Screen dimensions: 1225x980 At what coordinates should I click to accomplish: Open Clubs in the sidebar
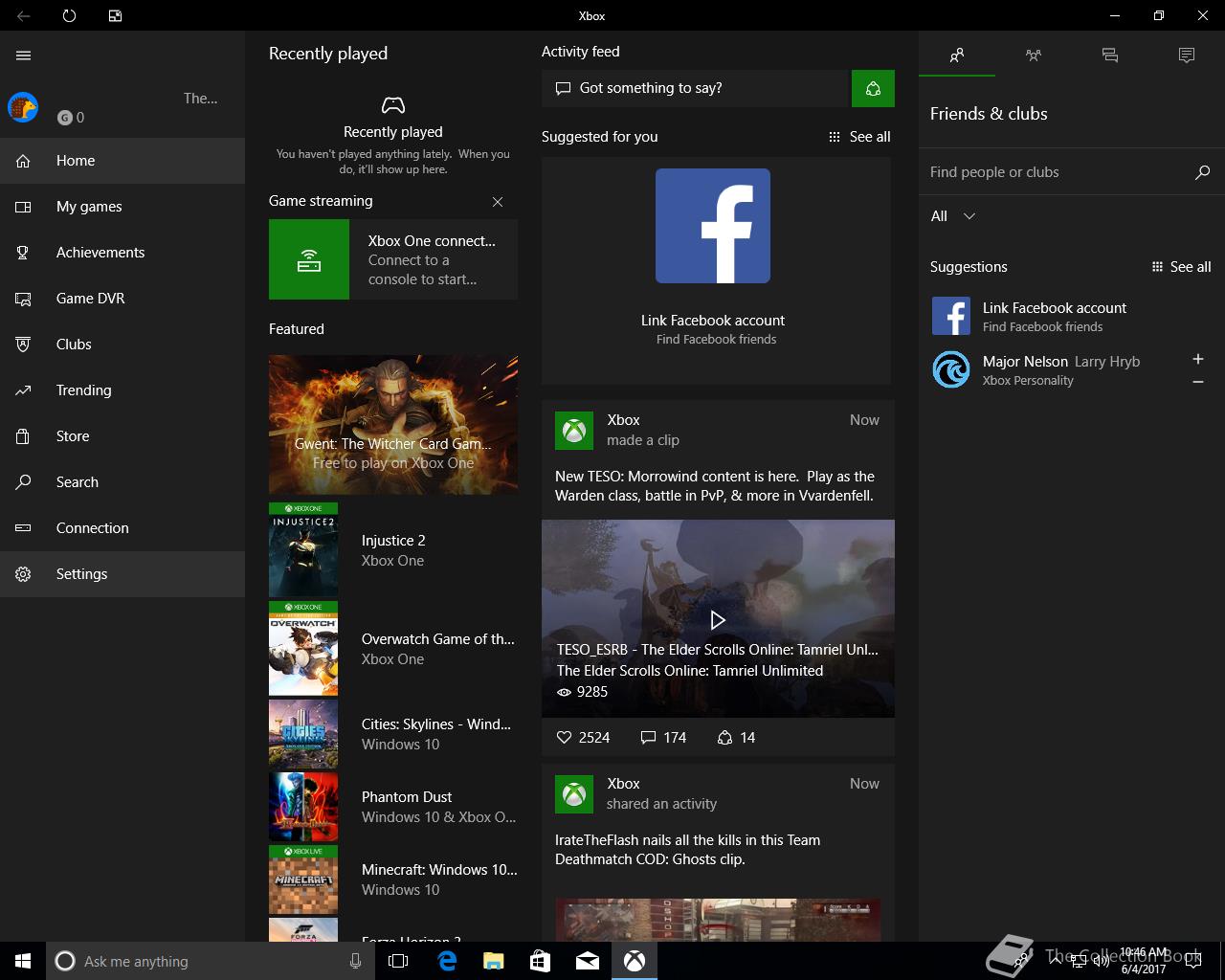[122, 345]
